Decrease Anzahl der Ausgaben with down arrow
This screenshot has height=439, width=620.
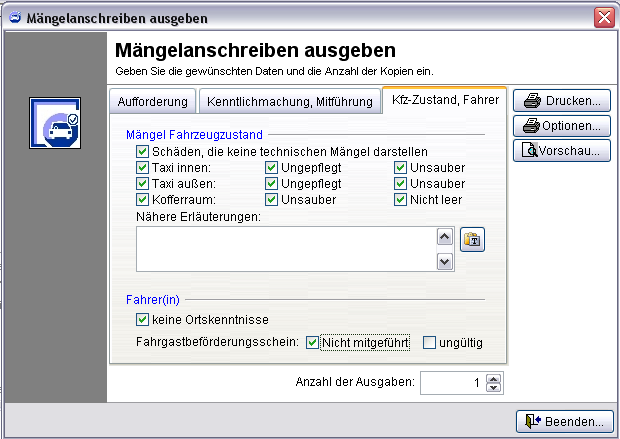click(491, 388)
